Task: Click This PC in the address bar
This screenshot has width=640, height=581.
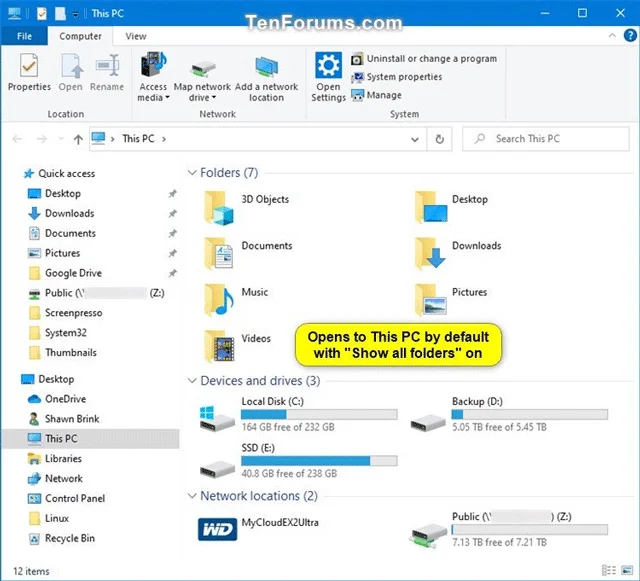Action: (138, 139)
